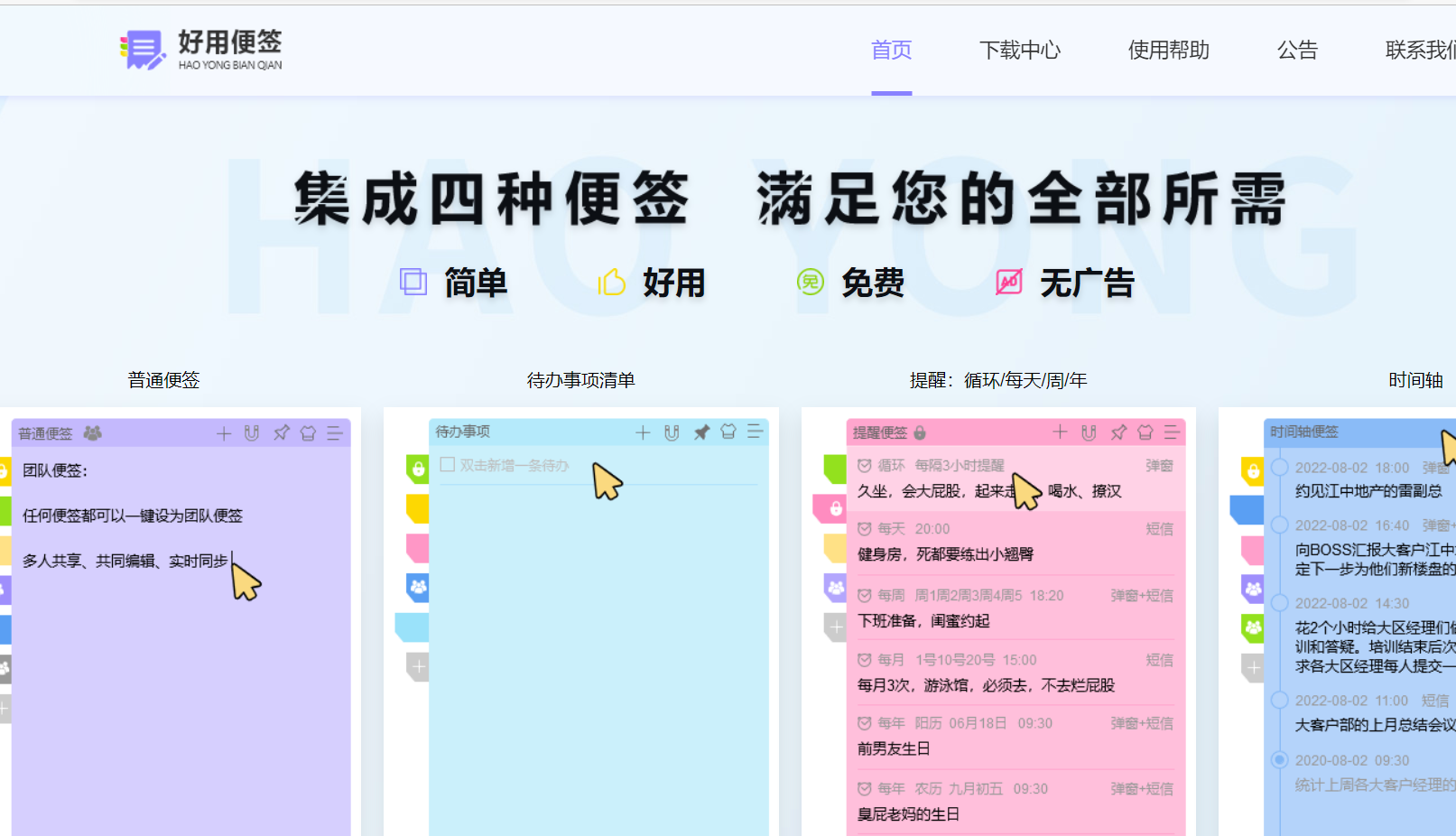Click alarm icon of 每年 农历 reminder
This screenshot has width=1456, height=836.
click(865, 789)
